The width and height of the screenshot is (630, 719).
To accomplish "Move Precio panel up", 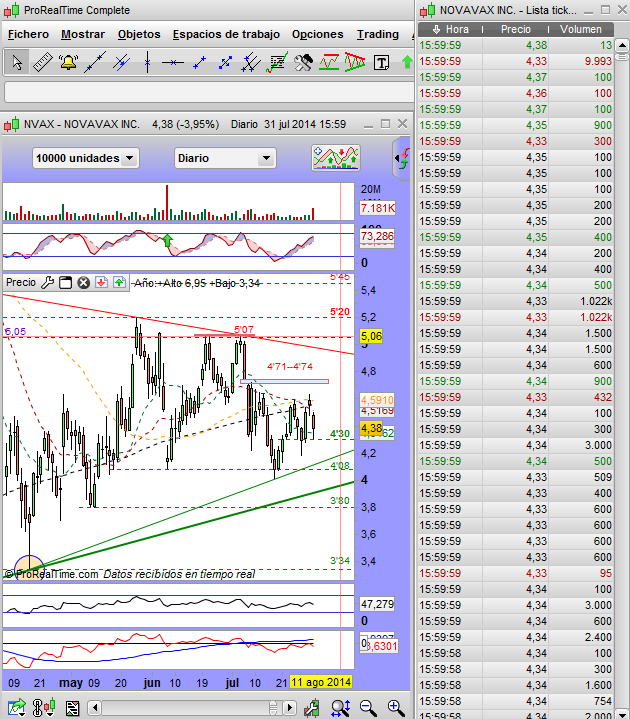I will [119, 282].
